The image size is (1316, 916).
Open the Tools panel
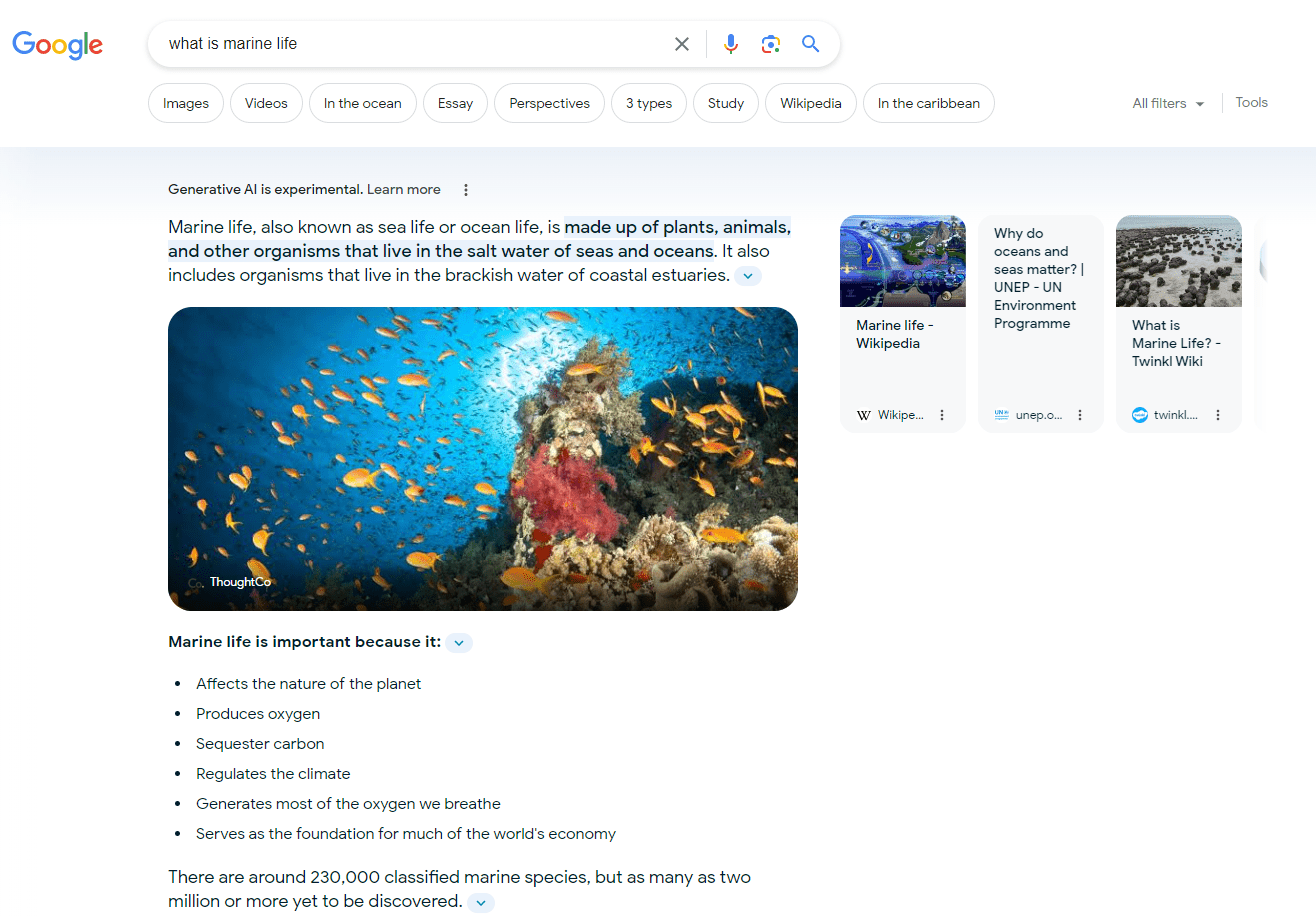pyautogui.click(x=1251, y=101)
